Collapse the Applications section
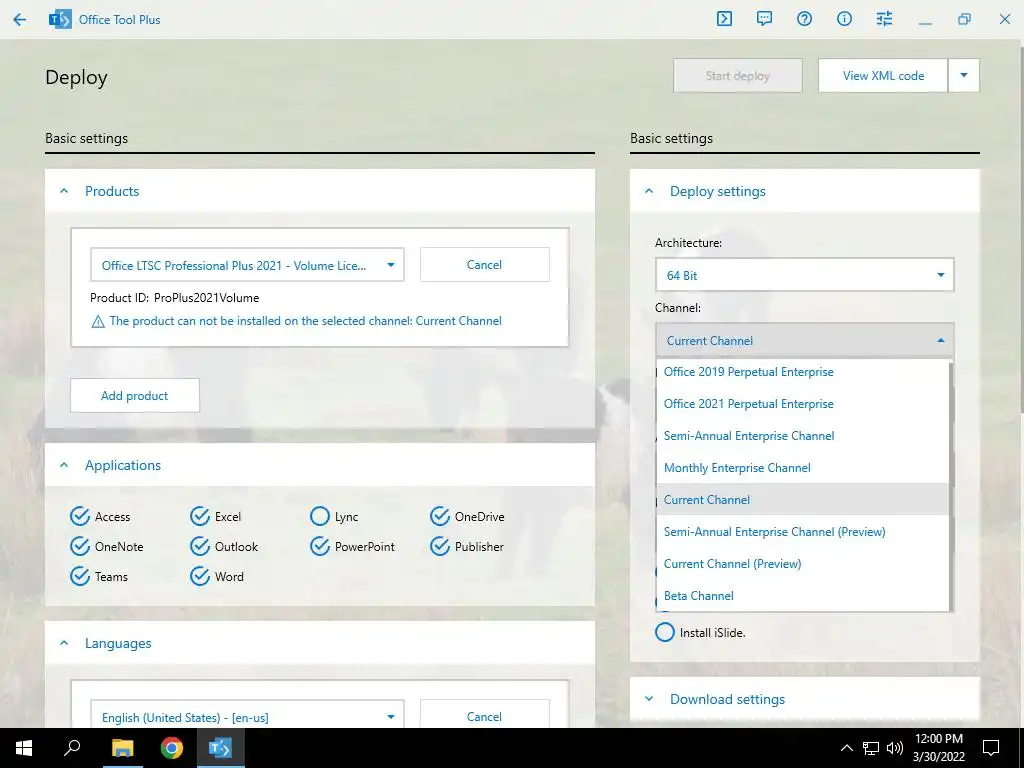Image resolution: width=1024 pixels, height=768 pixels. 64,466
